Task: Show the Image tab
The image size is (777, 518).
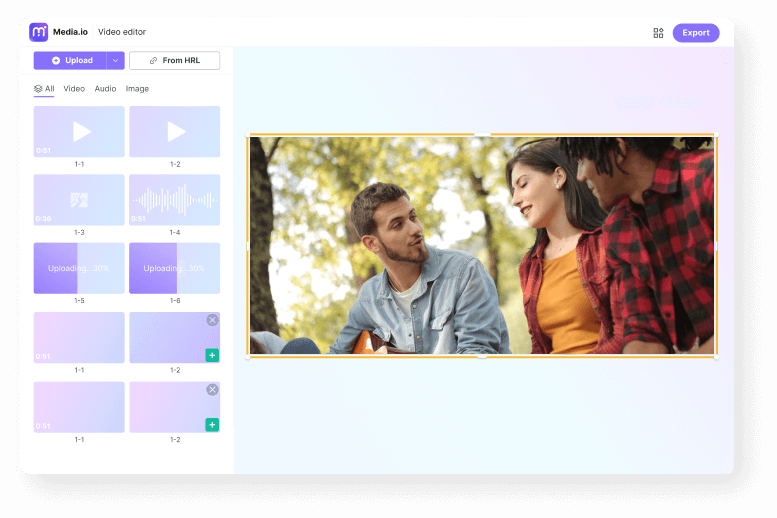Action: click(x=137, y=89)
